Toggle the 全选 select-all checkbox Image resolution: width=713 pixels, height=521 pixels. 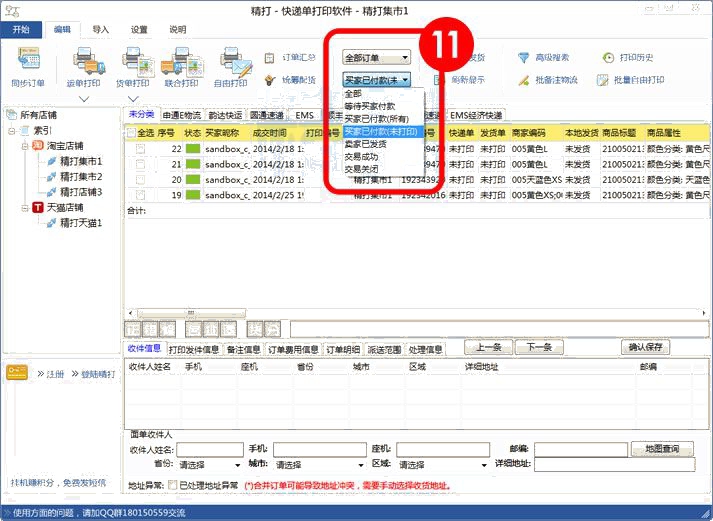click(x=131, y=133)
